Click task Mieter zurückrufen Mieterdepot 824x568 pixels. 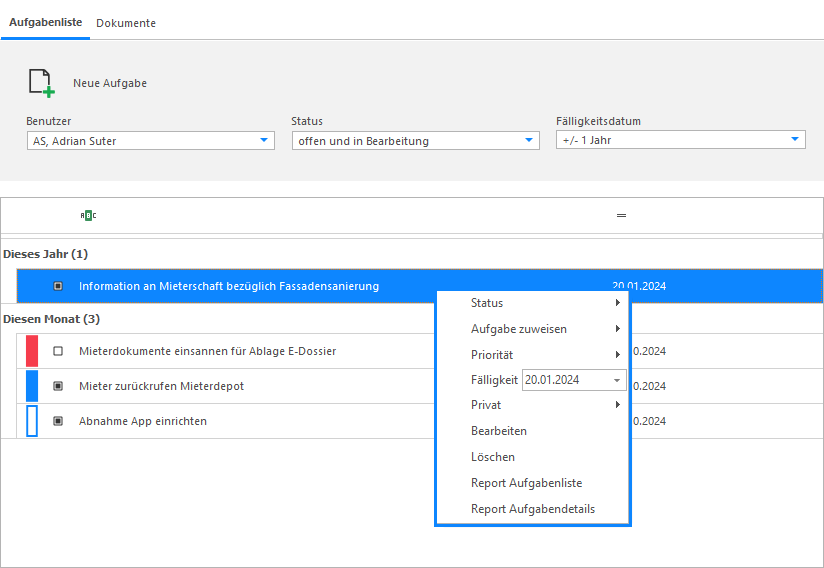pyautogui.click(x=161, y=386)
